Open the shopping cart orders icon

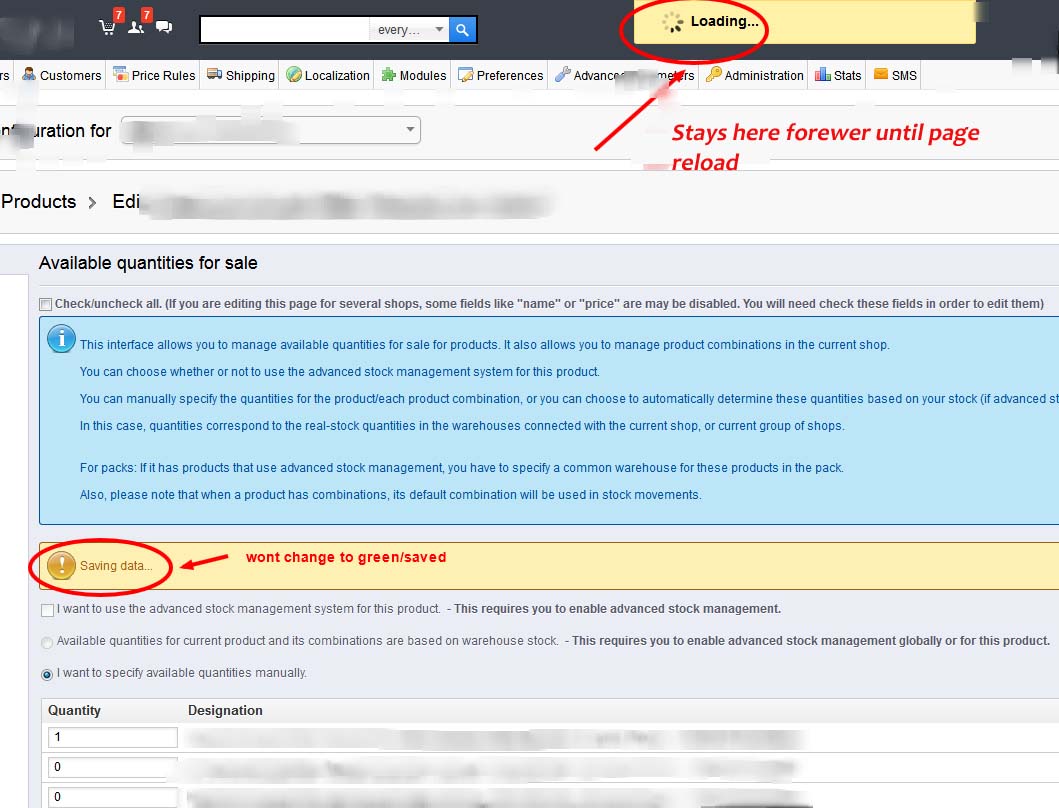click(107, 27)
